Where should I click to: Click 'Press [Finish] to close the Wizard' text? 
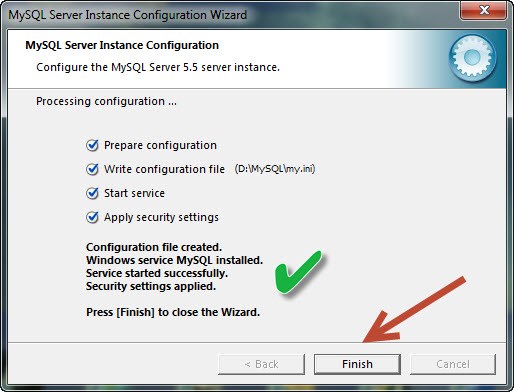173,312
